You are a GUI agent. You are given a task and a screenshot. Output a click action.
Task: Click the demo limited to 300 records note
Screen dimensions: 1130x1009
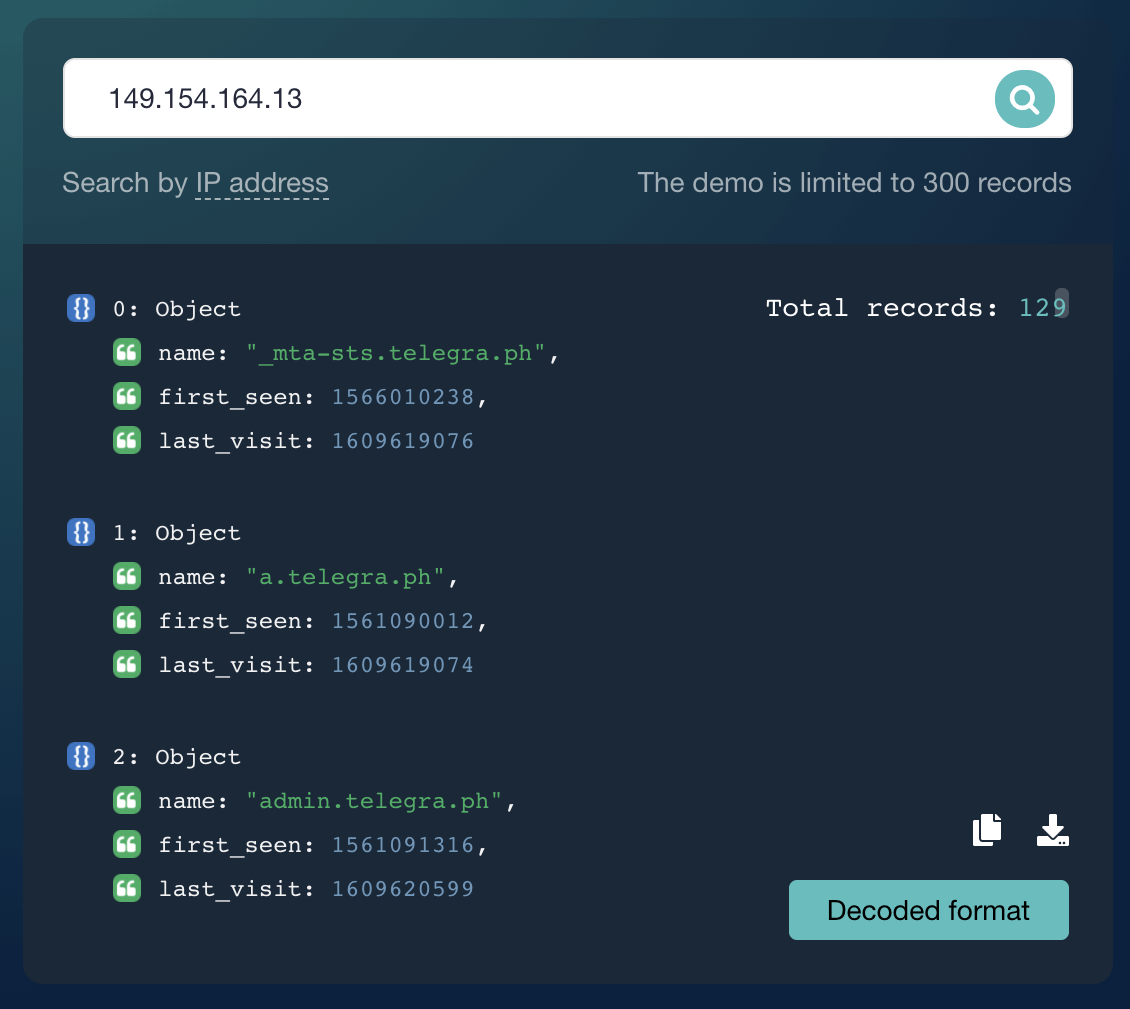pyautogui.click(x=854, y=182)
